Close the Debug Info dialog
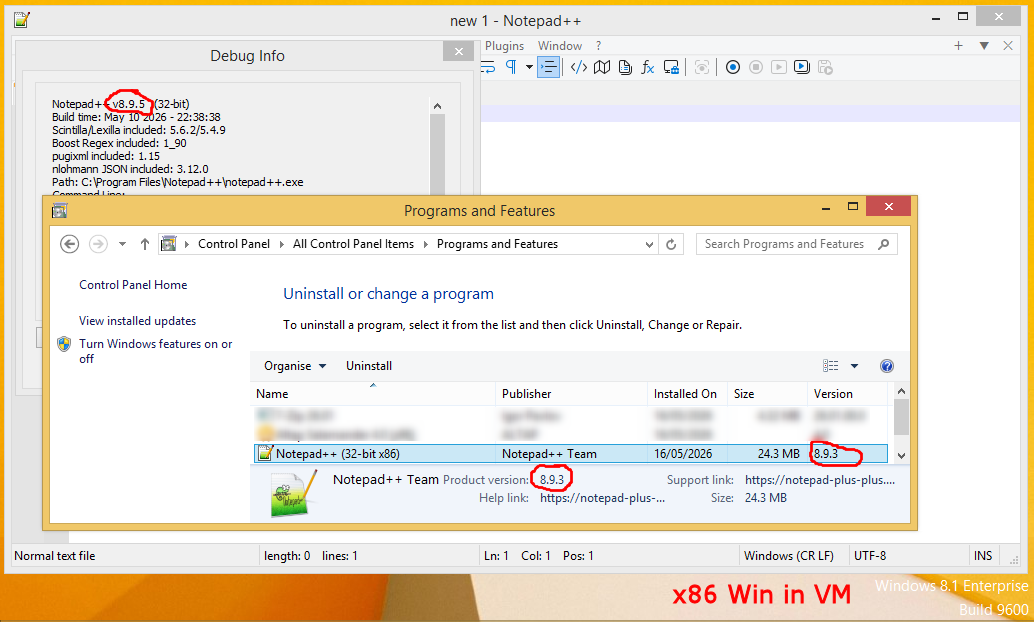The height and width of the screenshot is (622, 1034). click(x=458, y=51)
